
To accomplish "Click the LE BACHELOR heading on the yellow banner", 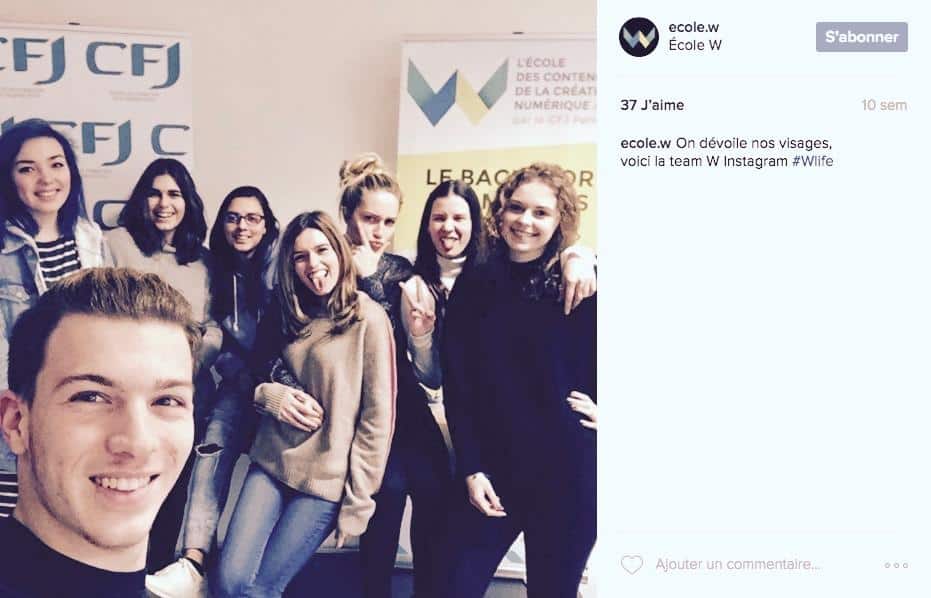I will click(x=509, y=178).
